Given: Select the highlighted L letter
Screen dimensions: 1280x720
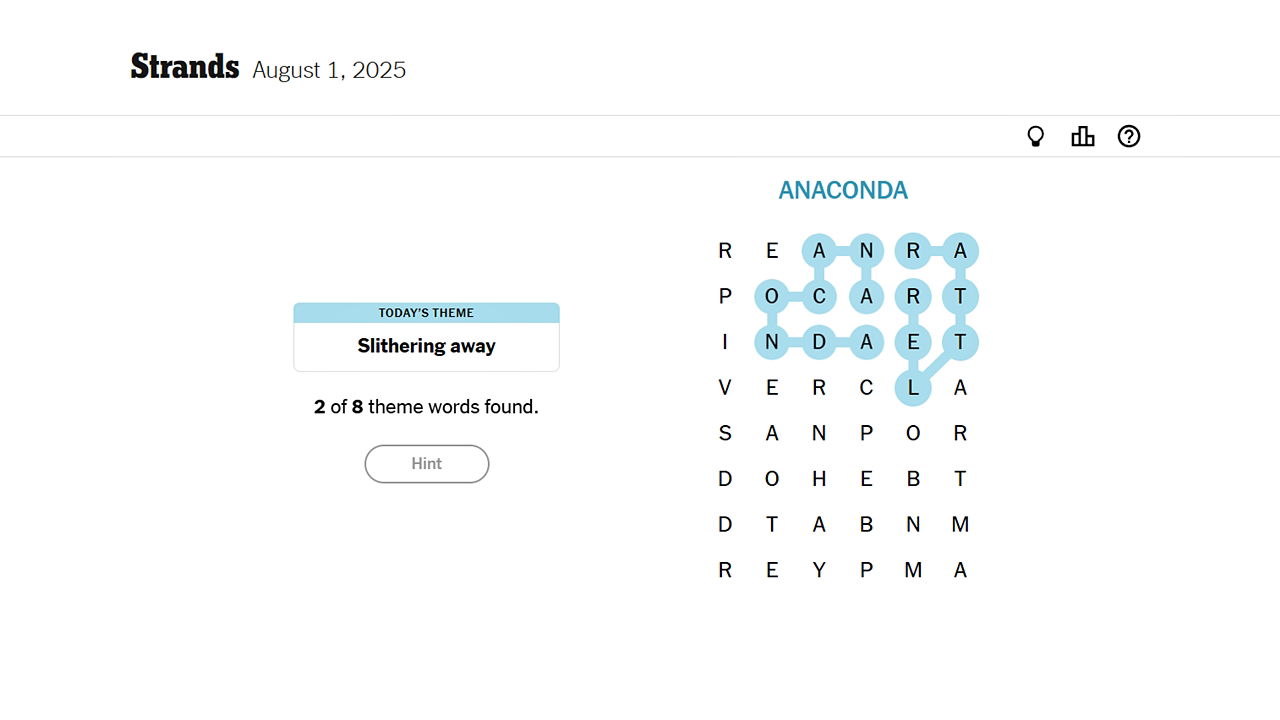Looking at the screenshot, I should coord(913,388).
